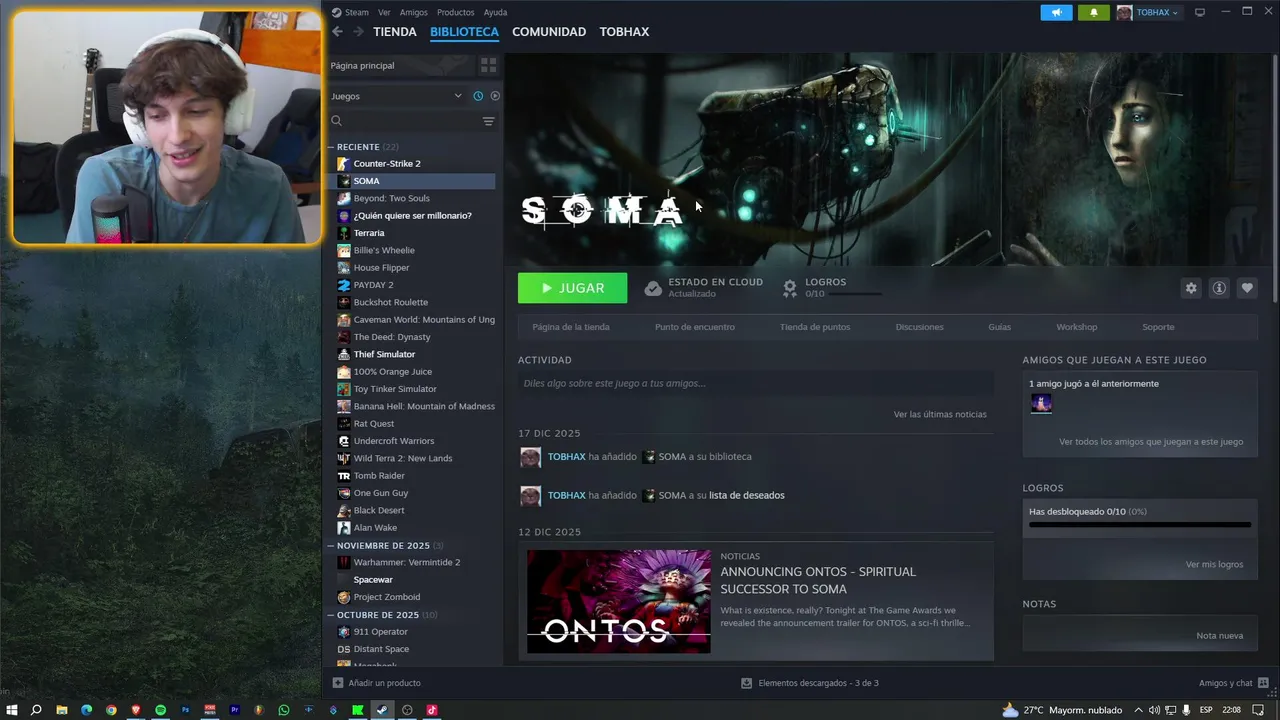The image size is (1280, 720).
Task: Open the Ver menu
Action: [x=384, y=12]
